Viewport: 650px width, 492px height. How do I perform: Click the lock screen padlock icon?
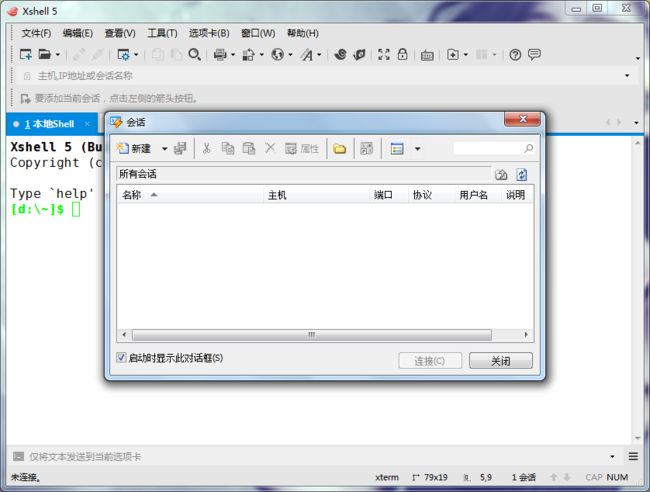coord(402,54)
